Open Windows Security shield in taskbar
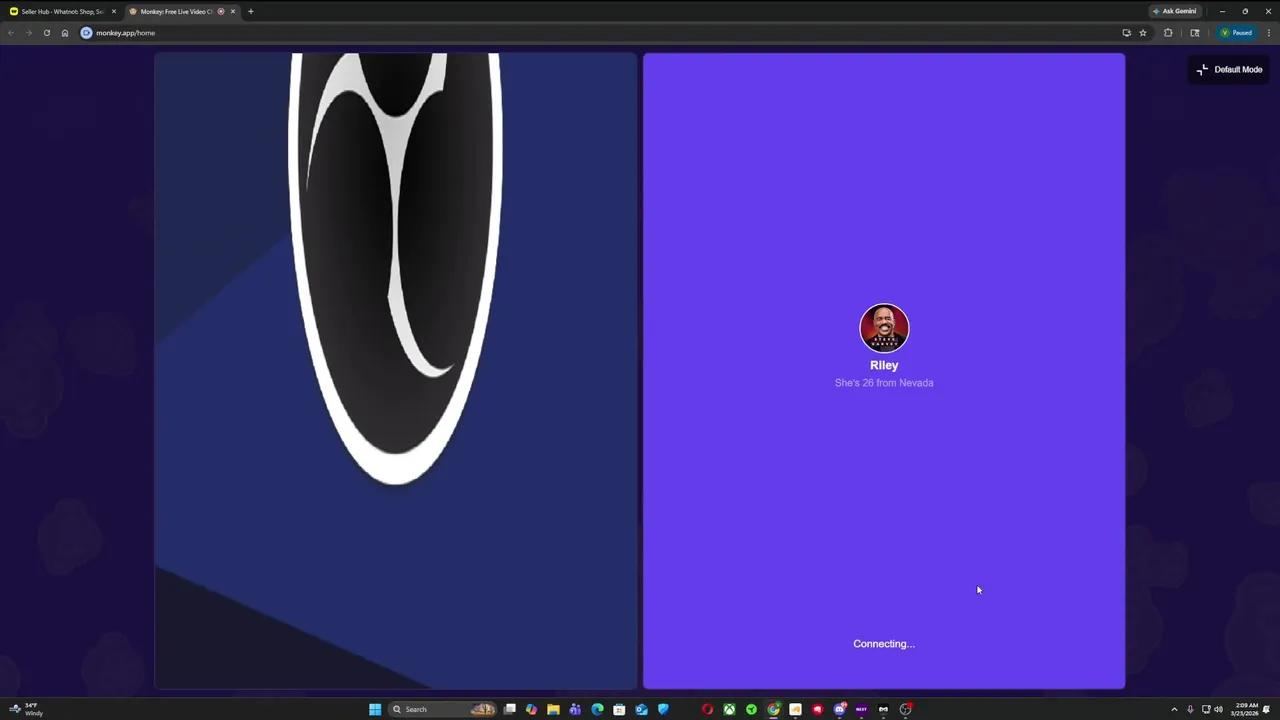 pos(663,709)
